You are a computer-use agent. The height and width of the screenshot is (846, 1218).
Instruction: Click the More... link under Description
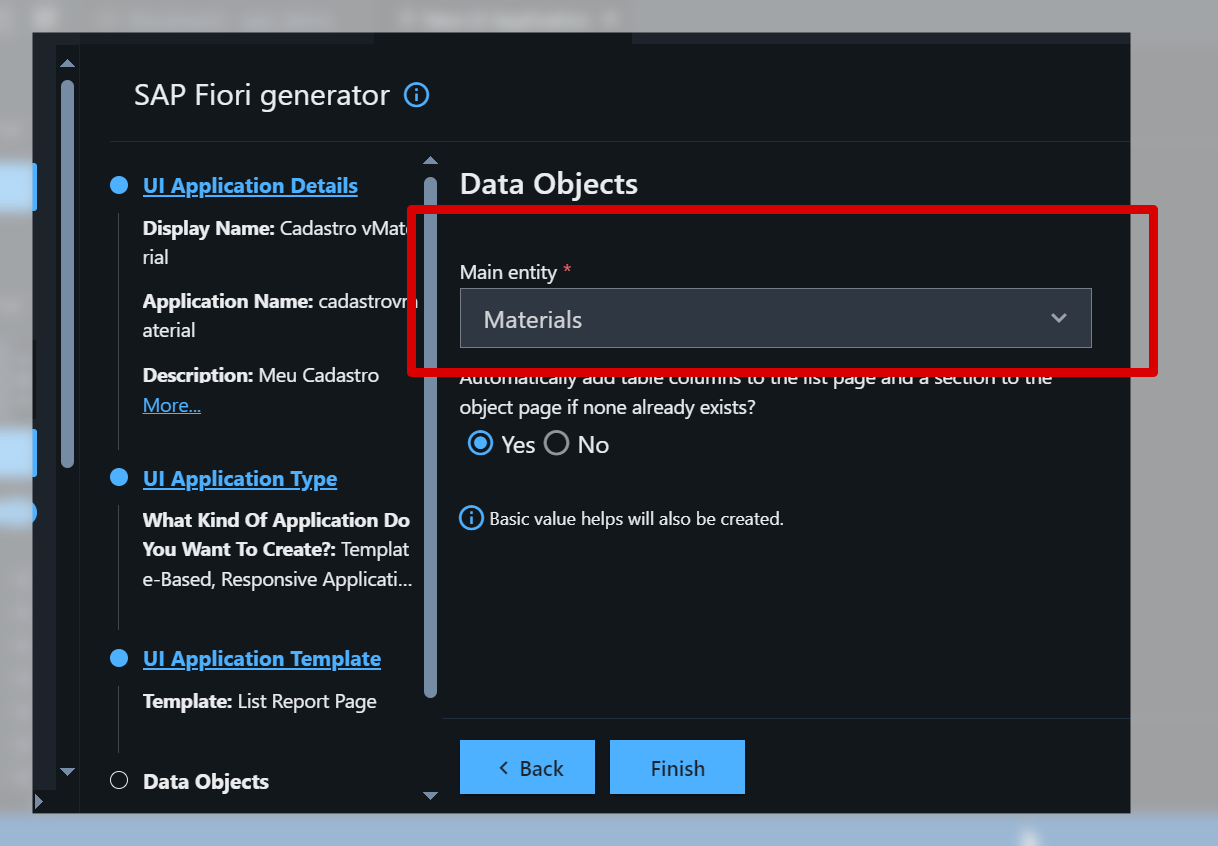(x=172, y=405)
